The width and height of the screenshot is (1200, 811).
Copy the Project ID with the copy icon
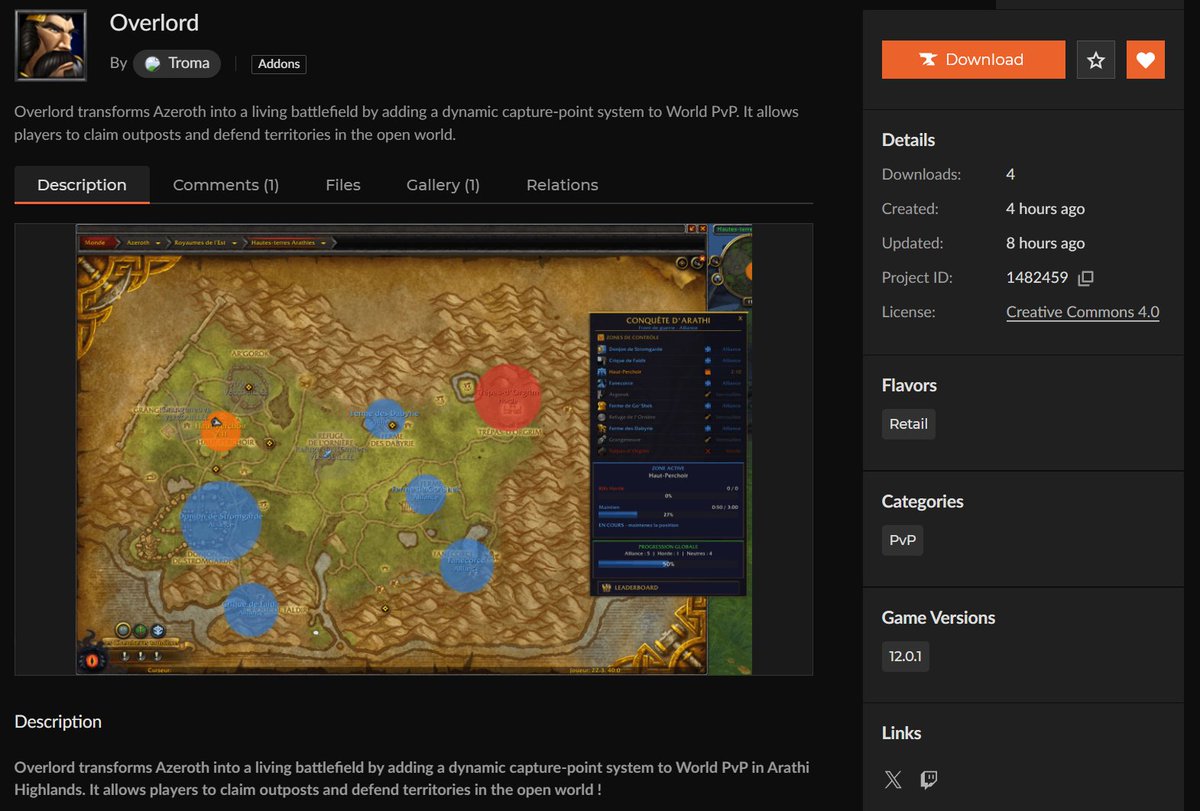(1085, 278)
